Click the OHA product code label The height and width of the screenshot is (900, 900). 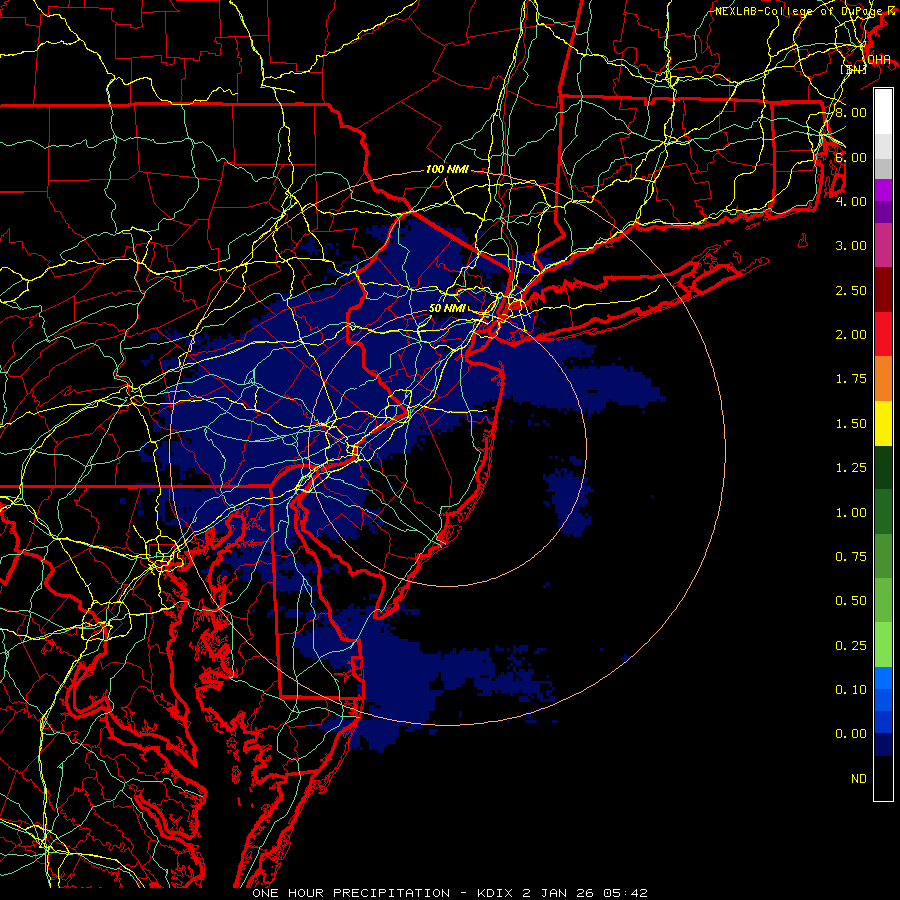pyautogui.click(x=879, y=60)
